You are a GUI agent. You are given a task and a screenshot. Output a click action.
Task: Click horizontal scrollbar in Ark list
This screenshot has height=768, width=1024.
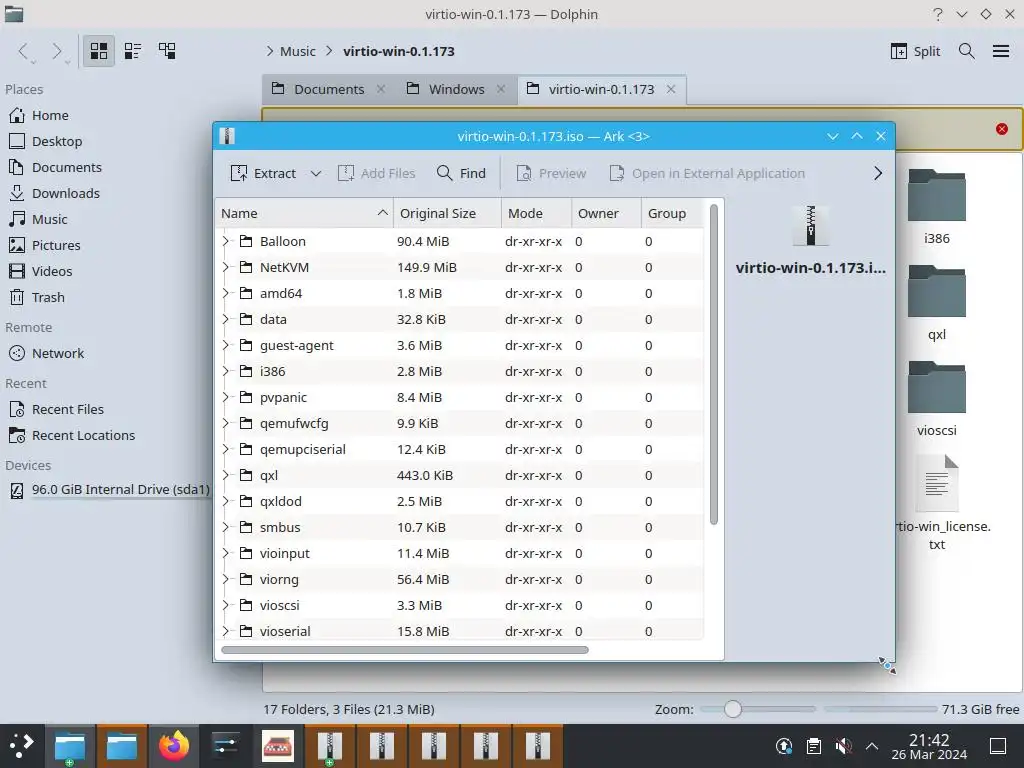click(x=405, y=650)
